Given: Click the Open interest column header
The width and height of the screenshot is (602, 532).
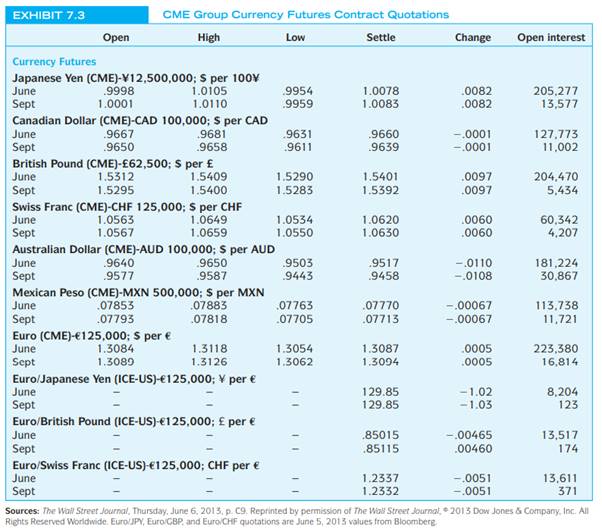Looking at the screenshot, I should click(x=551, y=37).
